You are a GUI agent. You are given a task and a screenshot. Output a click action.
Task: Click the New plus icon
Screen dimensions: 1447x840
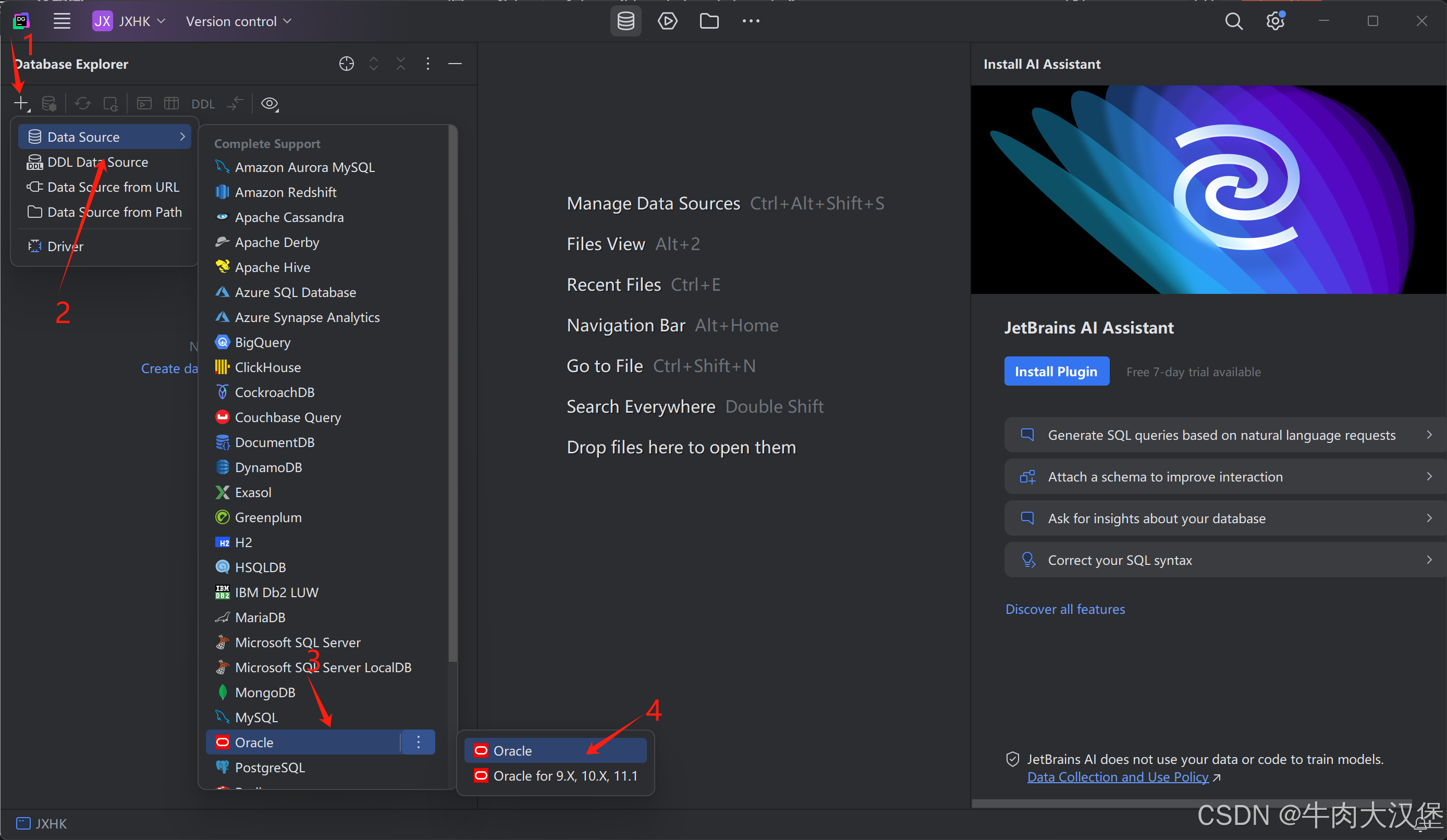pos(21,103)
